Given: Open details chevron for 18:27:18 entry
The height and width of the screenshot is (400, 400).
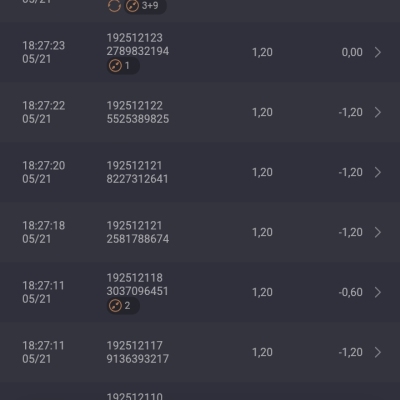Looking at the screenshot, I should tap(378, 232).
